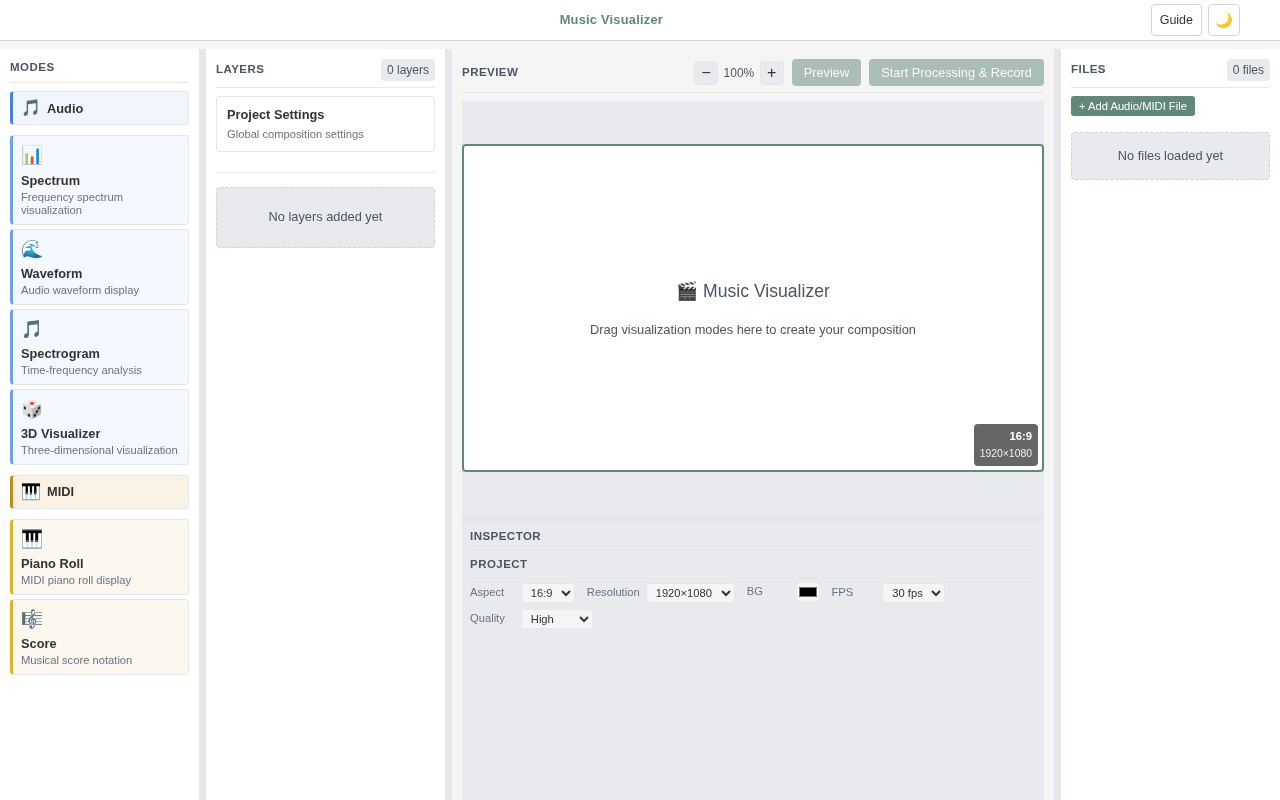Select the 3D Visualizer mode title
The image size is (1280, 800).
(61, 434)
